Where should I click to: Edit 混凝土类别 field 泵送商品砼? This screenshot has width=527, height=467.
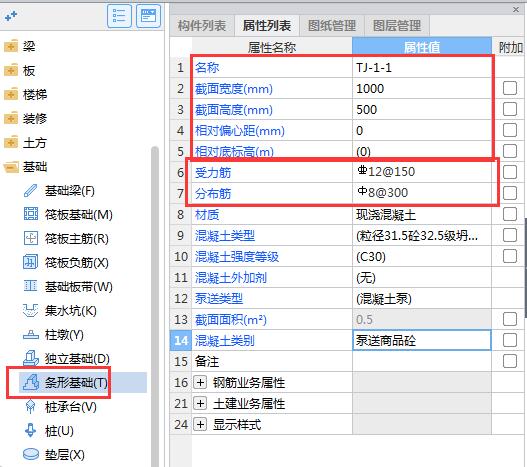tap(422, 340)
